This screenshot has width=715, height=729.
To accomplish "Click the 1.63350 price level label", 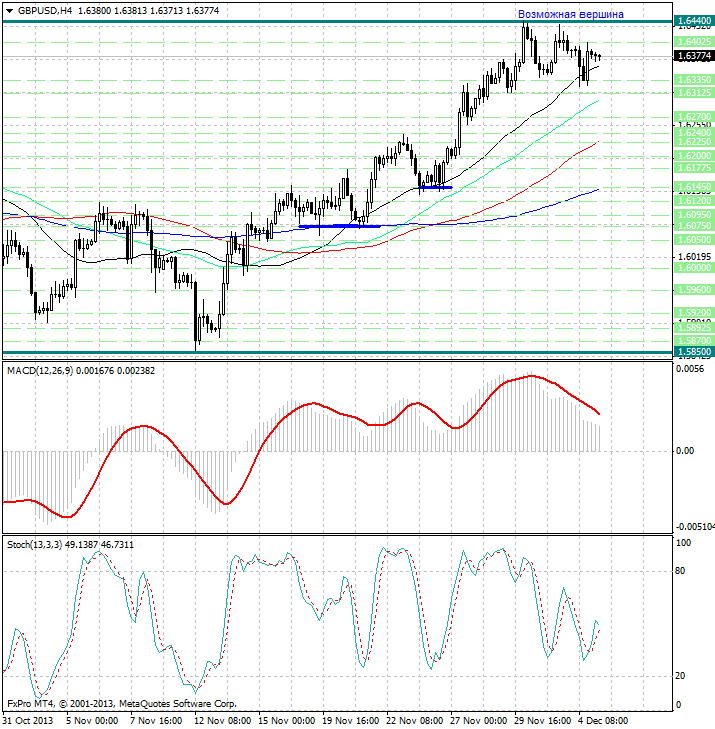I will (694, 80).
